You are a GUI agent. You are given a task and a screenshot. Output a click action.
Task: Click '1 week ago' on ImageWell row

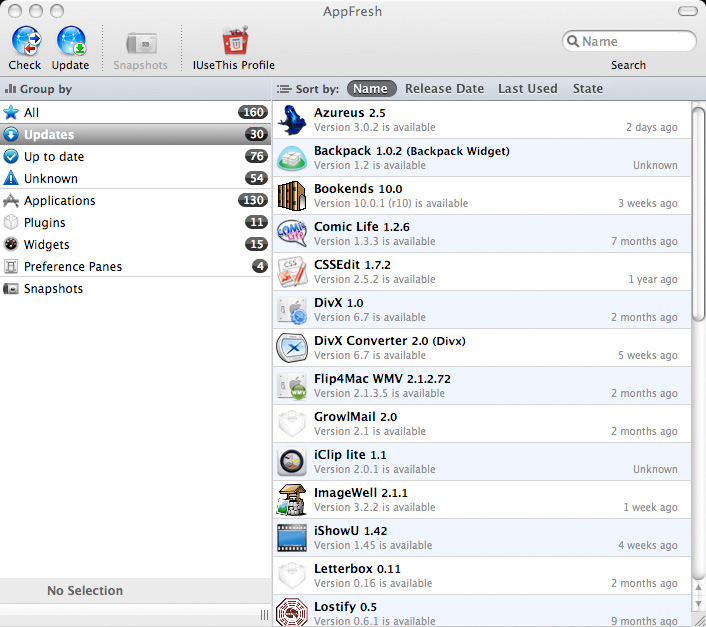point(650,507)
